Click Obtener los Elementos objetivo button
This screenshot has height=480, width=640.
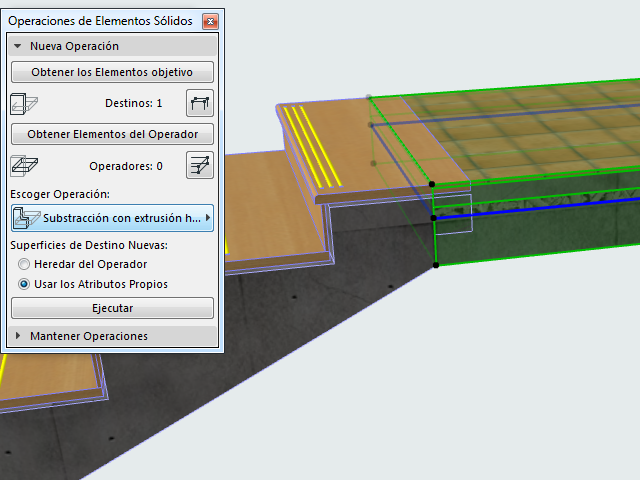click(x=112, y=72)
